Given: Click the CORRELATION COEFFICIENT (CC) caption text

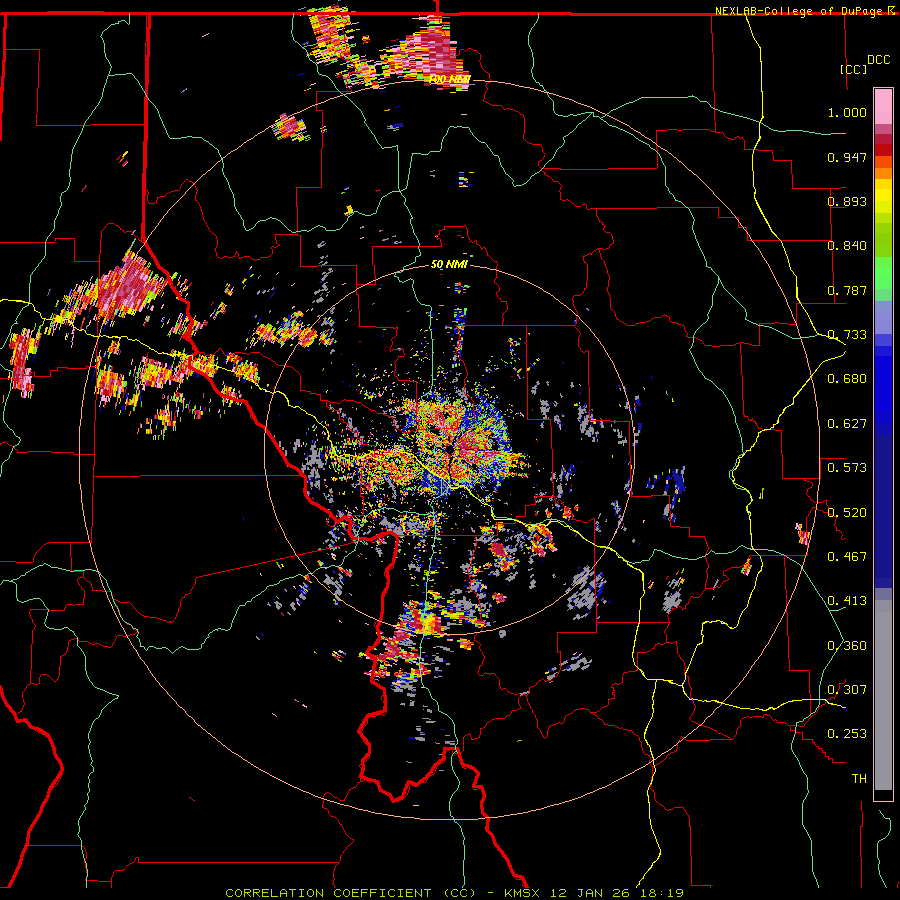Looking at the screenshot, I should (351, 893).
